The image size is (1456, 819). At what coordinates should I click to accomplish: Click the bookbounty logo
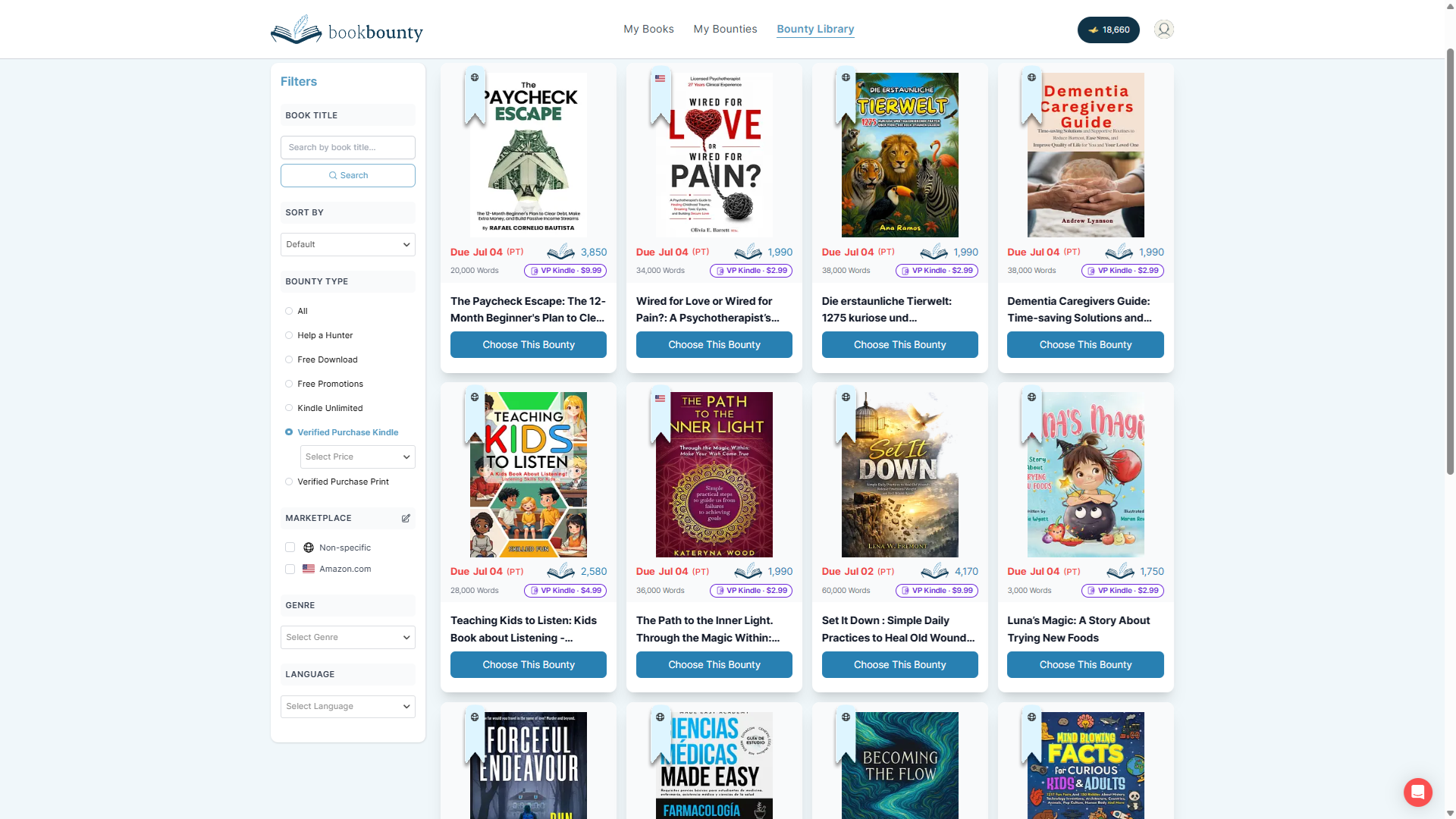click(x=347, y=30)
